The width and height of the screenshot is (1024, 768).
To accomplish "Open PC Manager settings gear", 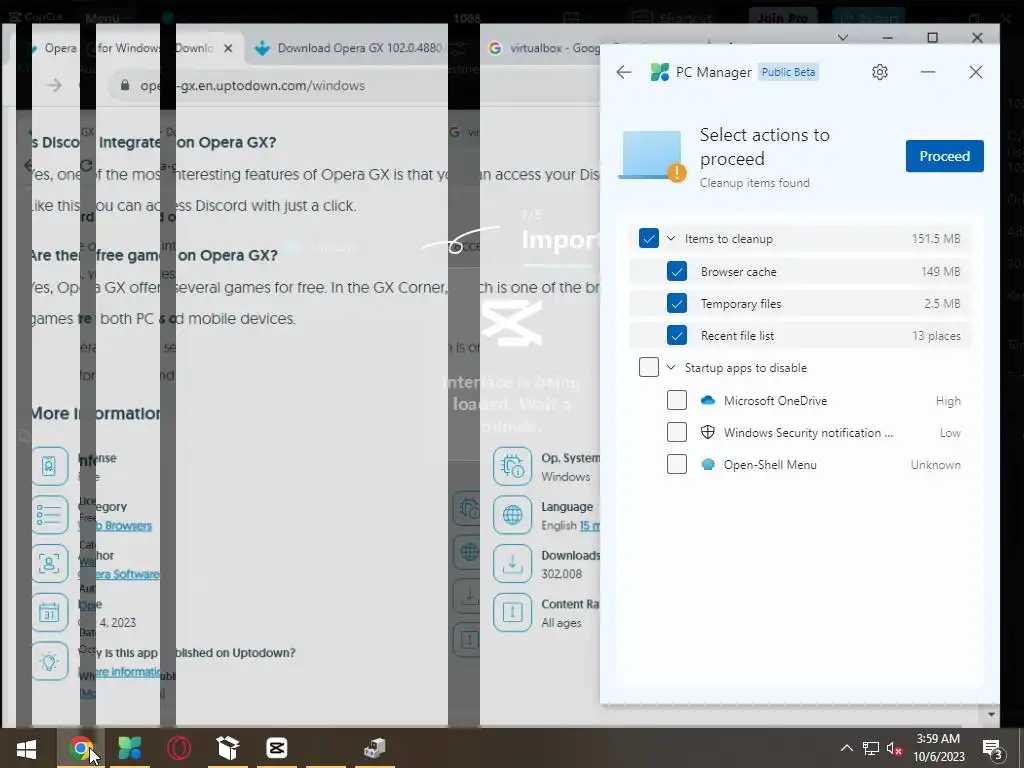I will [880, 72].
